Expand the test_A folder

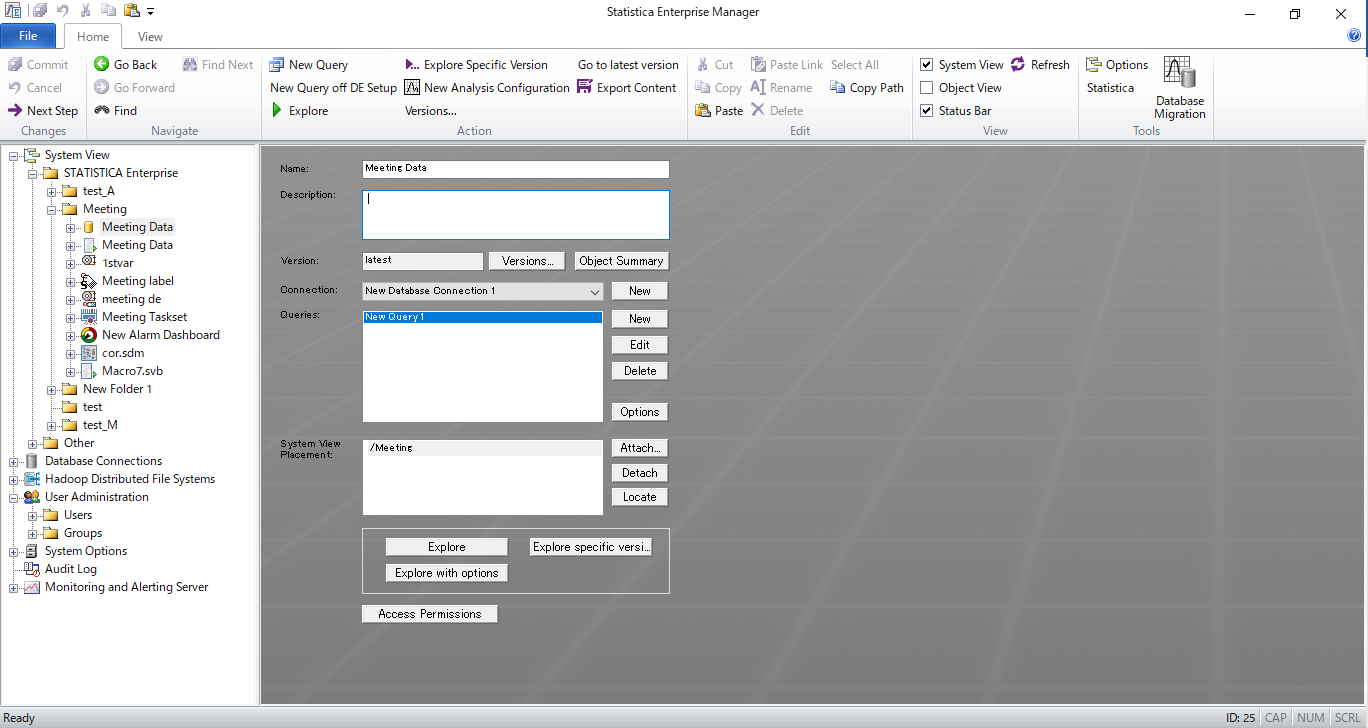pos(52,191)
